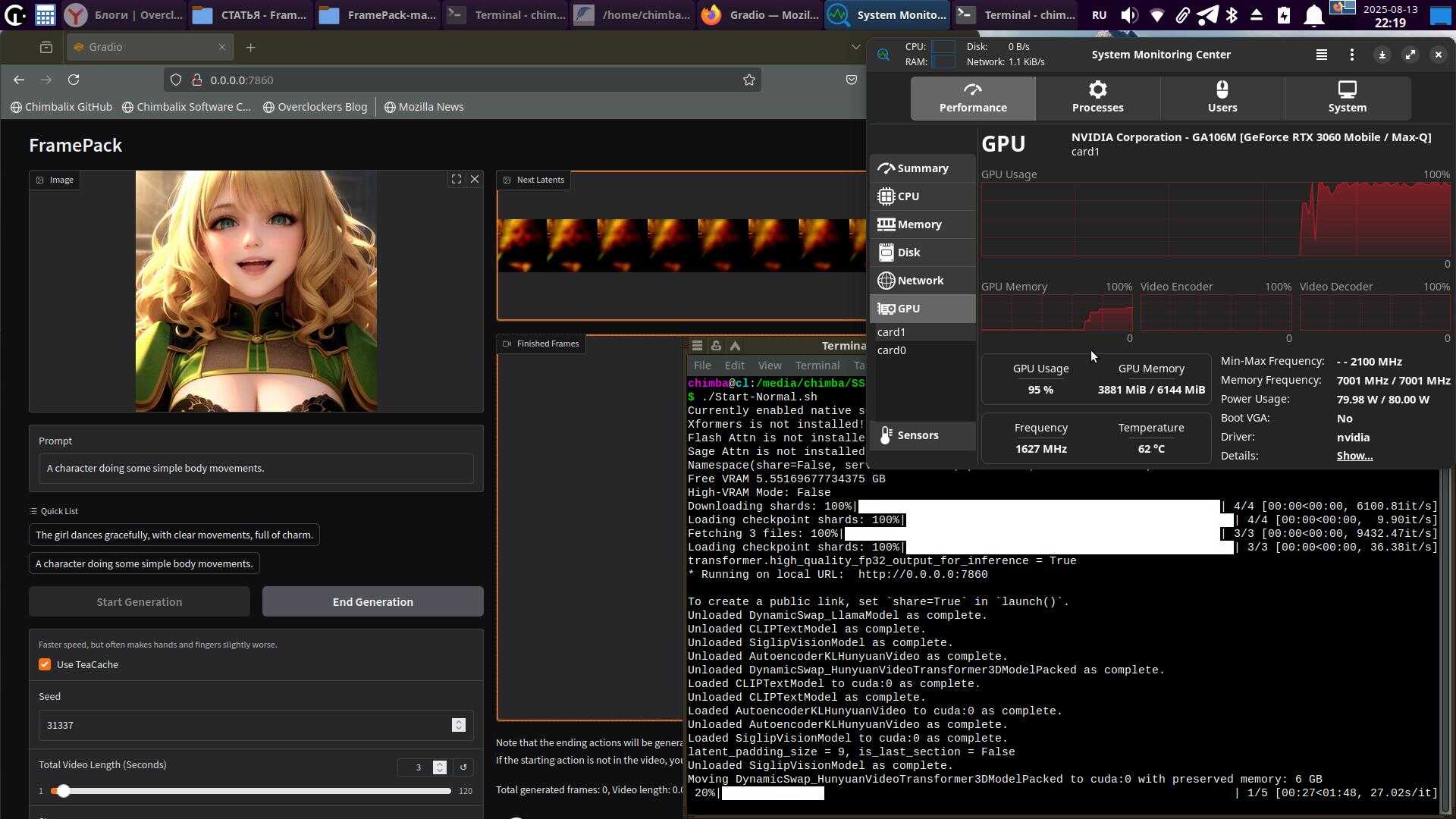Open the Network monitoring section
The height and width of the screenshot is (819, 1456).
point(919,281)
